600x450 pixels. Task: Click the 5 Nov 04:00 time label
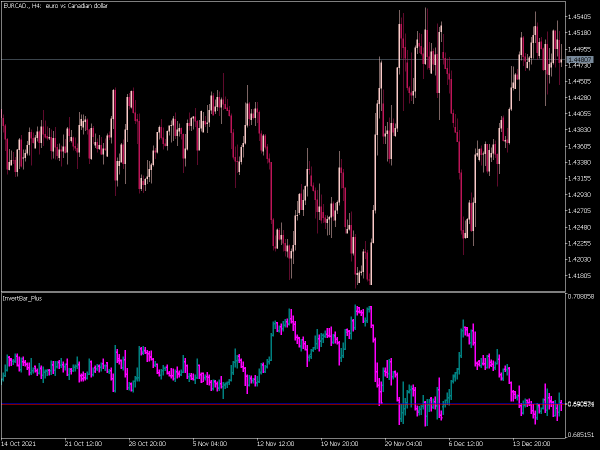click(x=210, y=443)
